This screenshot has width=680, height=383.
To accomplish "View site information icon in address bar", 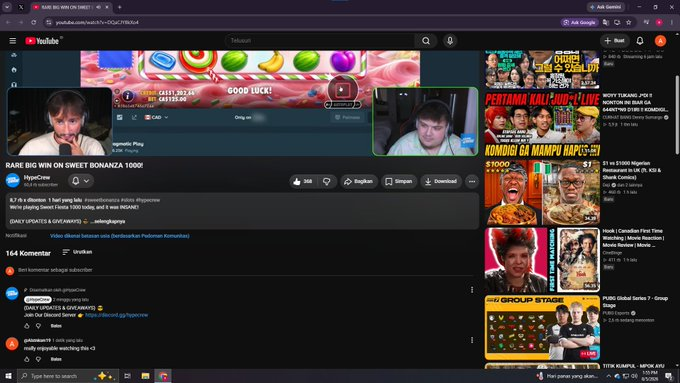I will 49,22.
